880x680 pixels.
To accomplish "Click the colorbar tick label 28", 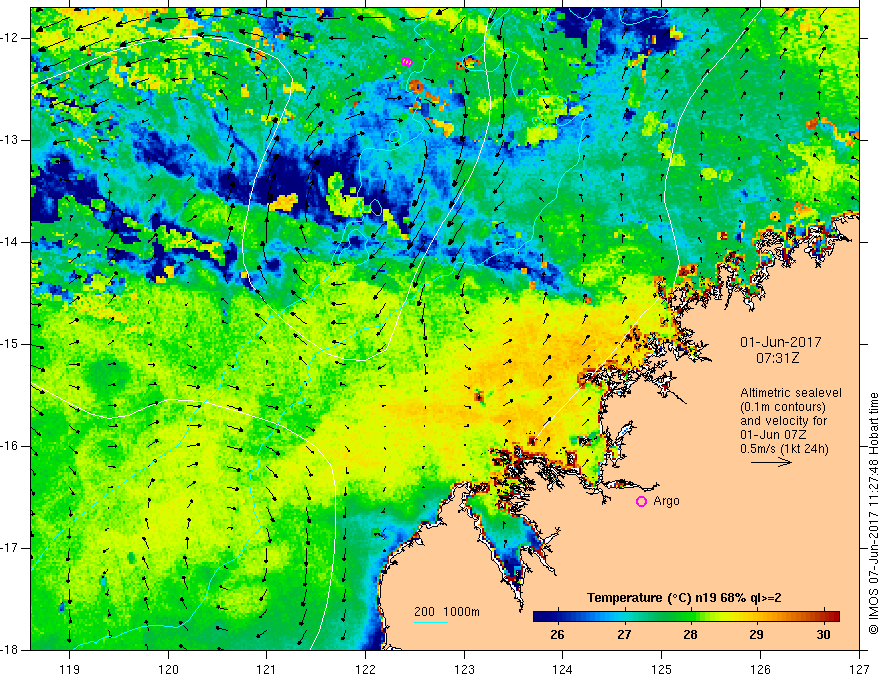I will pyautogui.click(x=690, y=635).
